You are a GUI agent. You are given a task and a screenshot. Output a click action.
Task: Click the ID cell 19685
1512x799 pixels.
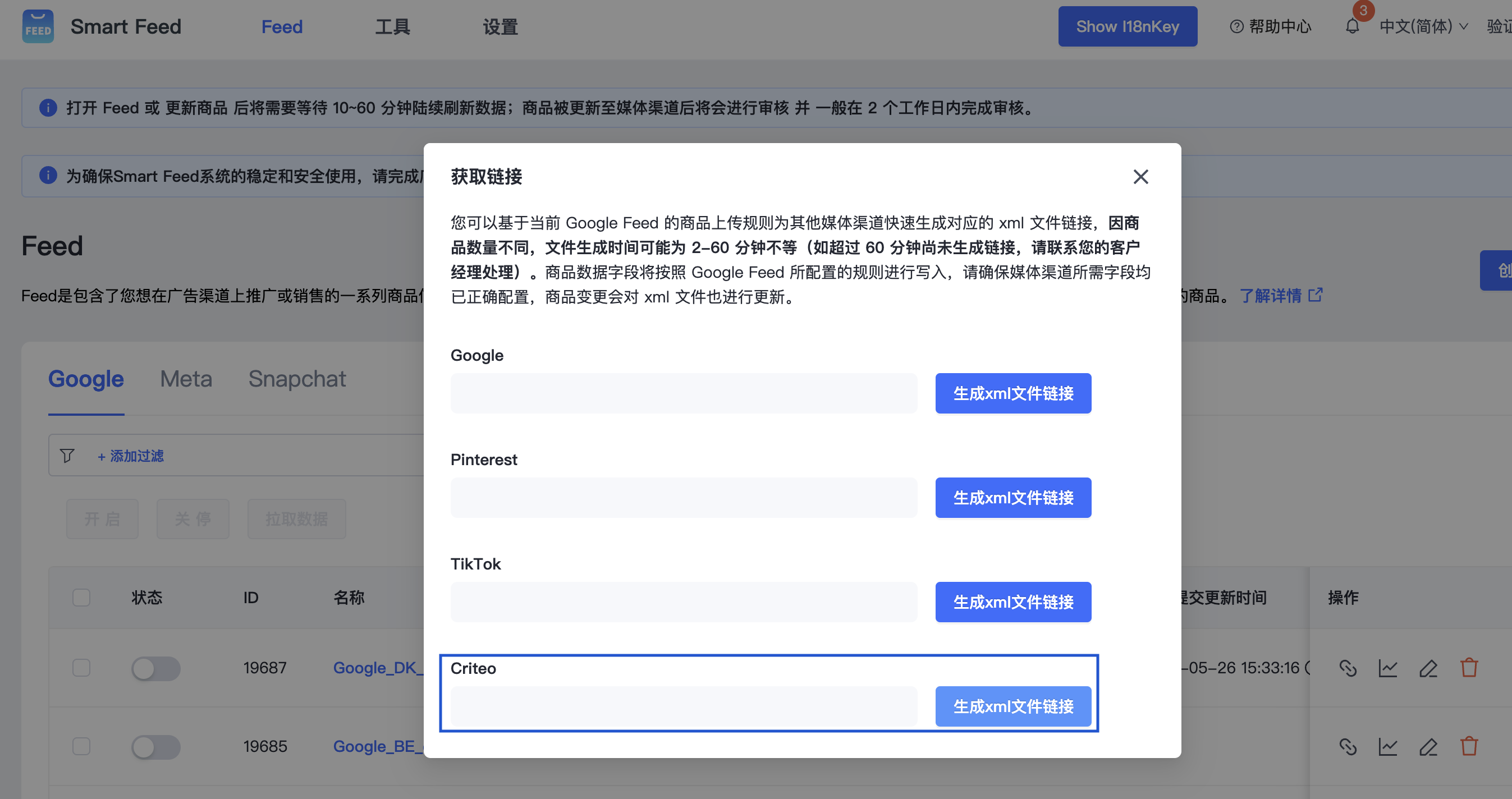point(265,746)
